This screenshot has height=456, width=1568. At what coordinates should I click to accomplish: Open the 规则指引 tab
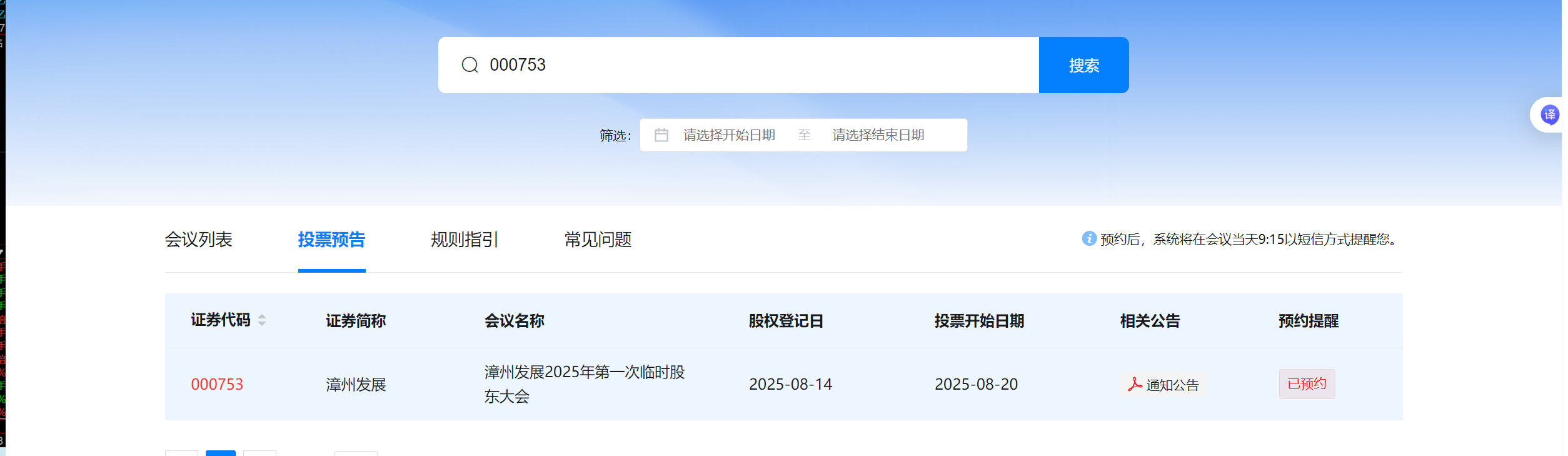[465, 240]
